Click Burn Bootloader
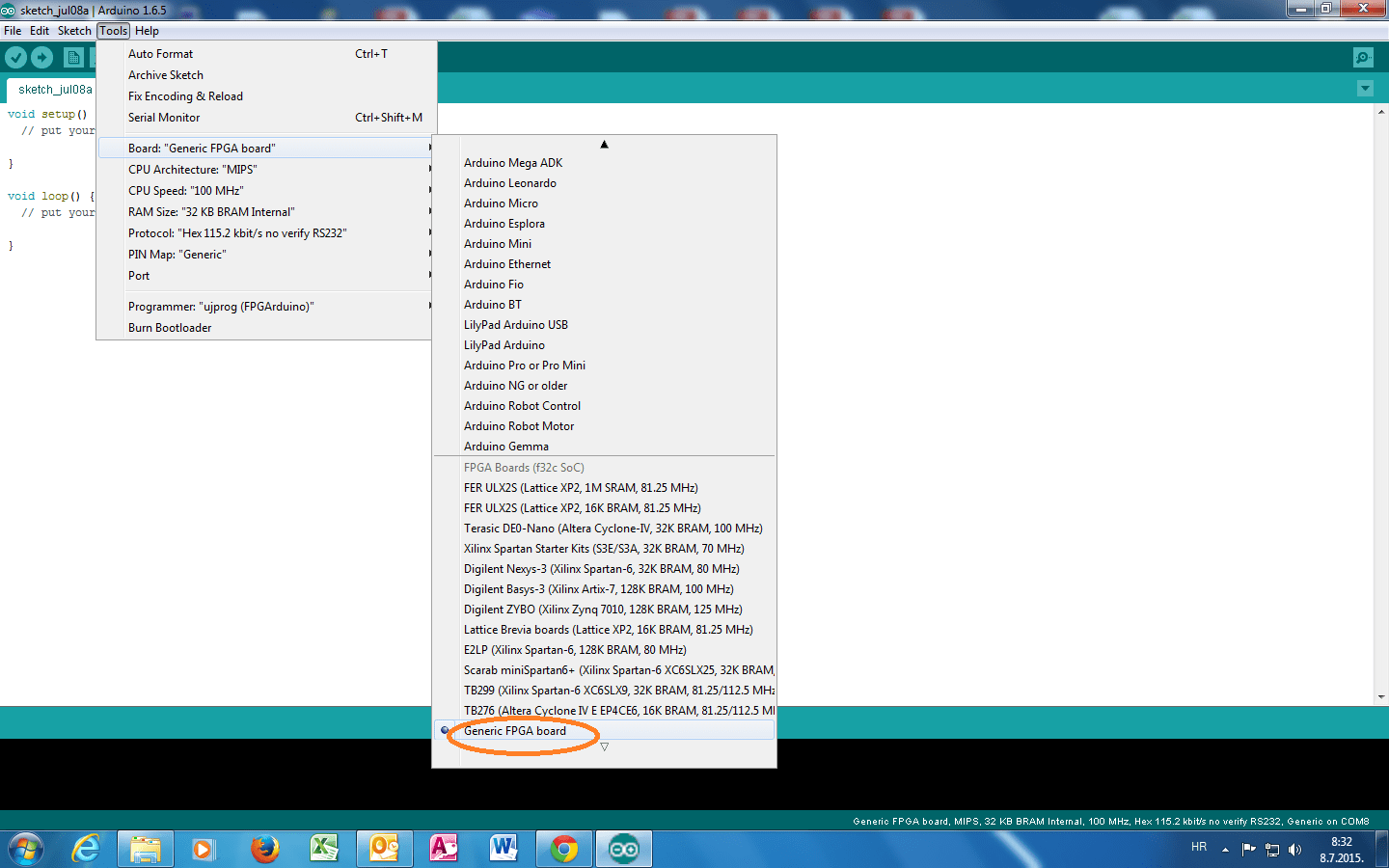The image size is (1389, 868). tap(170, 328)
